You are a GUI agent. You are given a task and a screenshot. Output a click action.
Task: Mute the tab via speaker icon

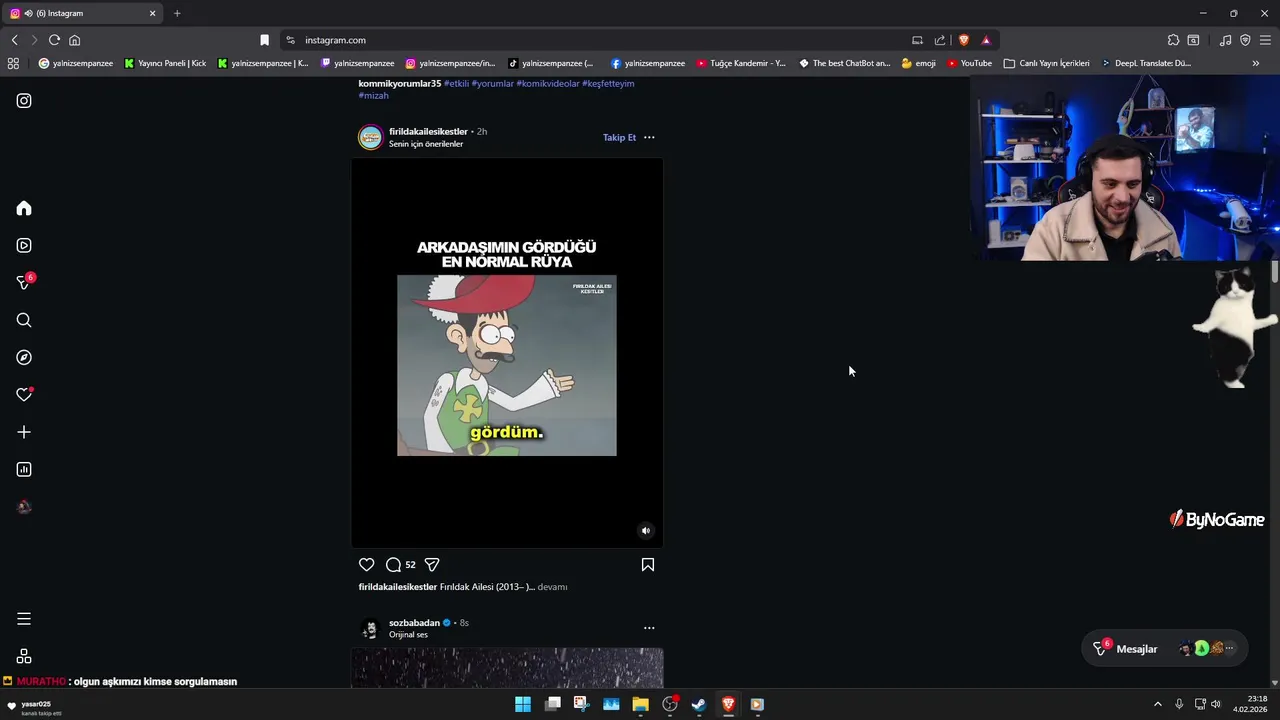pyautogui.click(x=28, y=13)
